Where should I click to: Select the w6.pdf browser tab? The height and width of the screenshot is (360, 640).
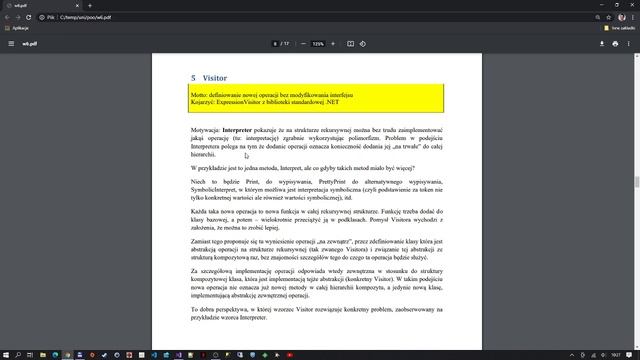pos(41,6)
